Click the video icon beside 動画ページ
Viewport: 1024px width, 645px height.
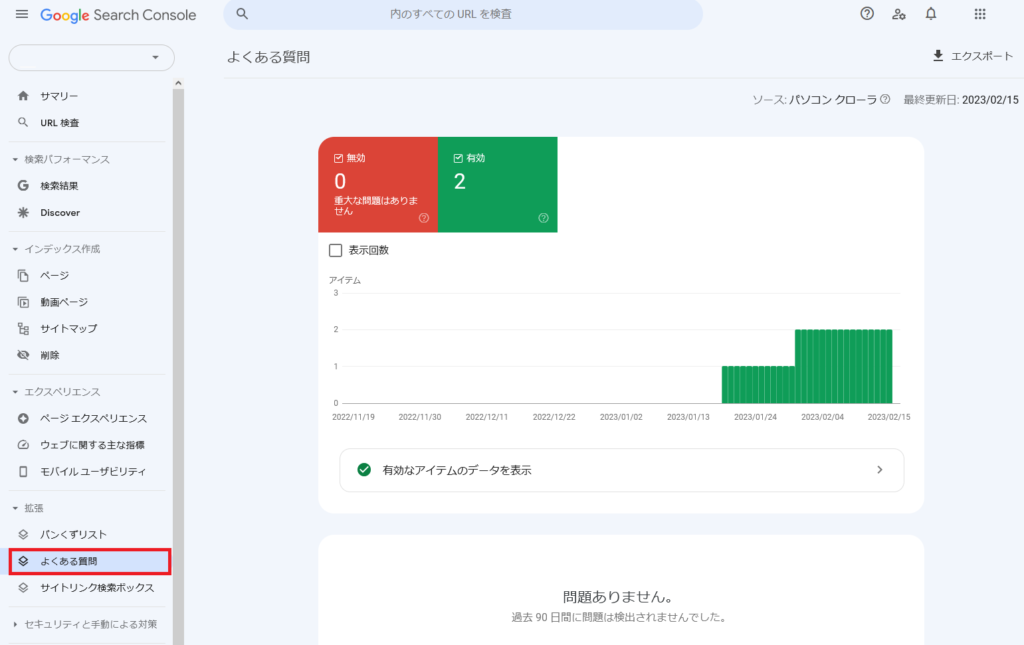coord(24,302)
